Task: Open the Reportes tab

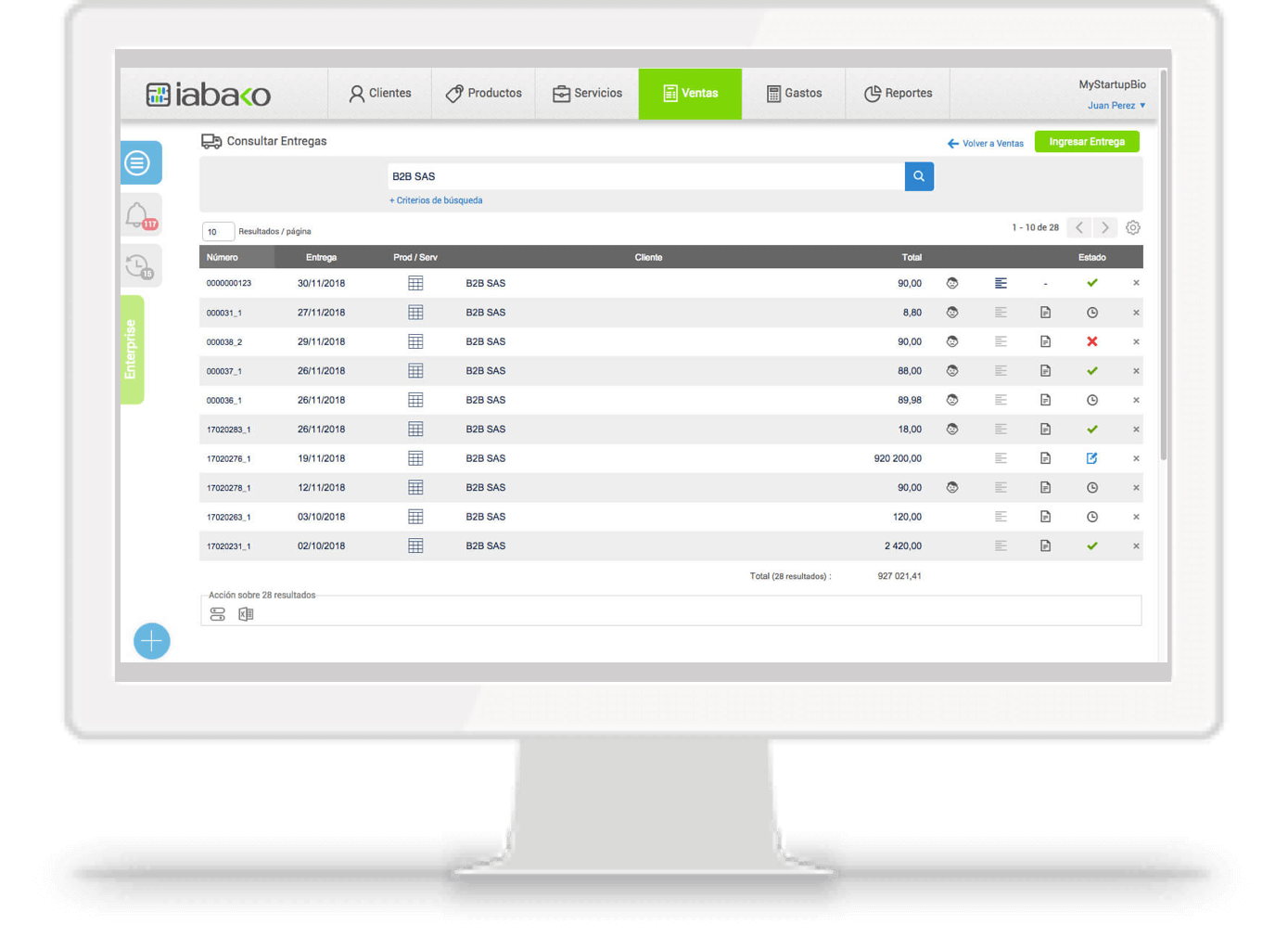Action: (898, 94)
